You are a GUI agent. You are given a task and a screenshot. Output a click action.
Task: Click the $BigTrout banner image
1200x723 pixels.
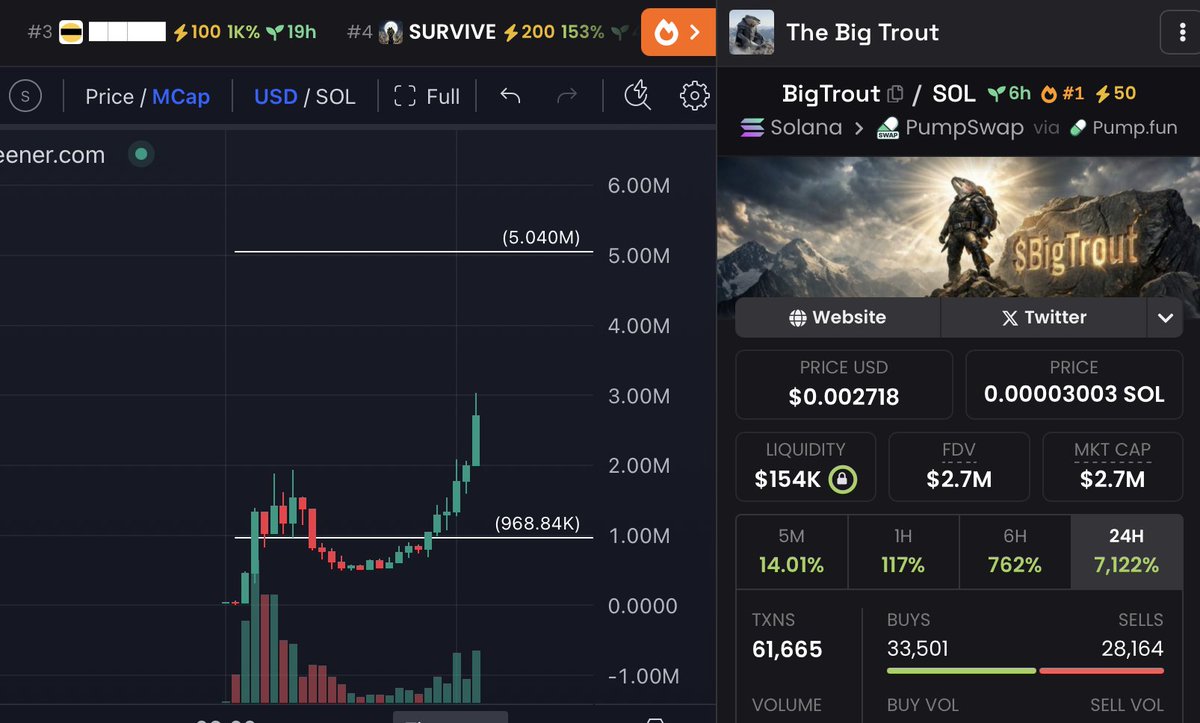click(x=958, y=226)
